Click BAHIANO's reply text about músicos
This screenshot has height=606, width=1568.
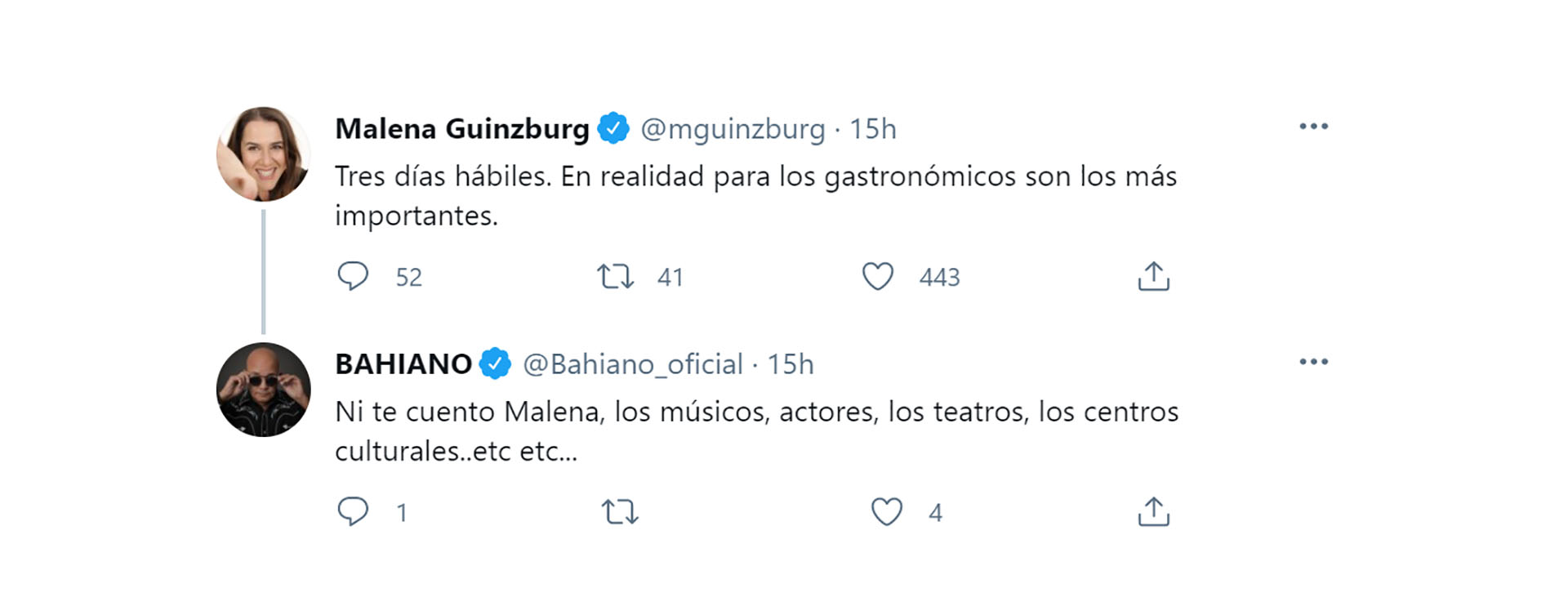[756, 431]
